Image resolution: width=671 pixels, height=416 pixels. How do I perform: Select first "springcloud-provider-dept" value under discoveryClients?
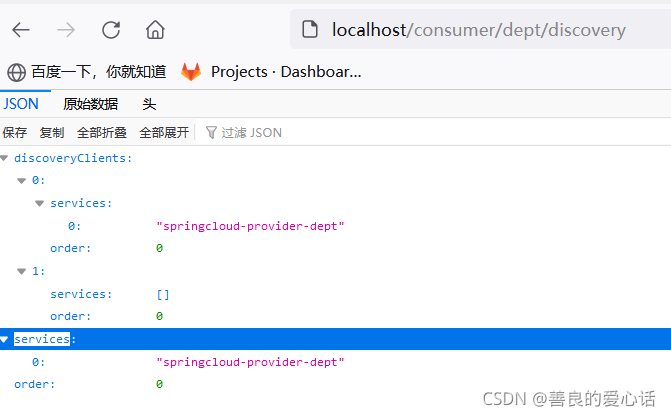(250, 226)
